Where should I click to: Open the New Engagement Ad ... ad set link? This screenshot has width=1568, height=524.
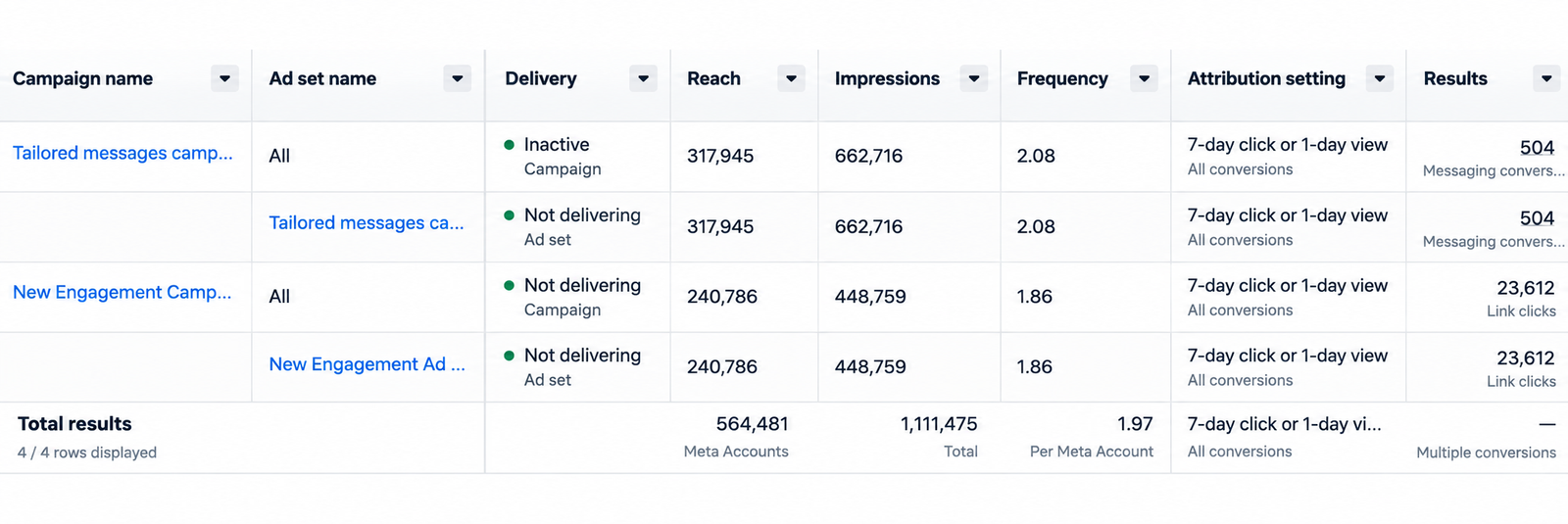coord(367,364)
